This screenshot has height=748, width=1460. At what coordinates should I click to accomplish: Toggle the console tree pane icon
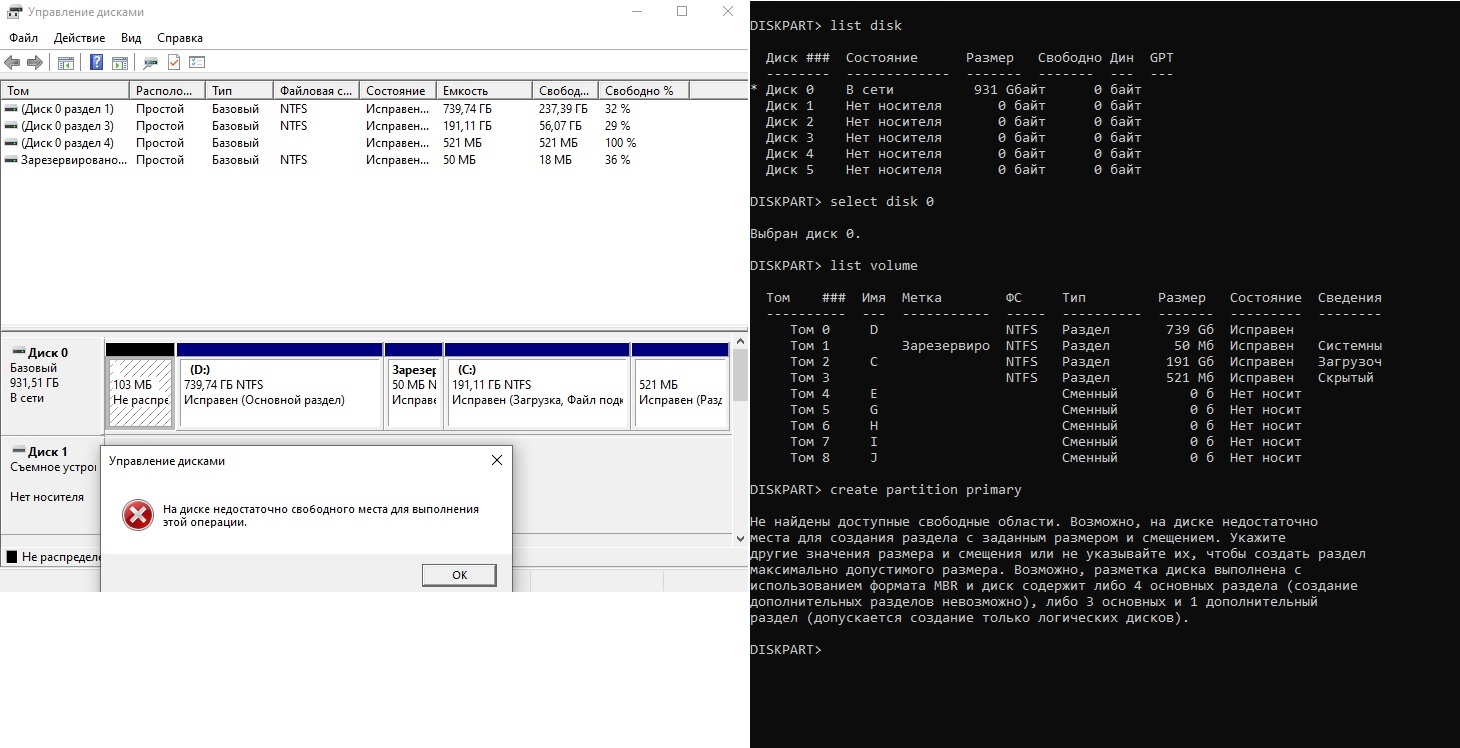click(x=66, y=63)
